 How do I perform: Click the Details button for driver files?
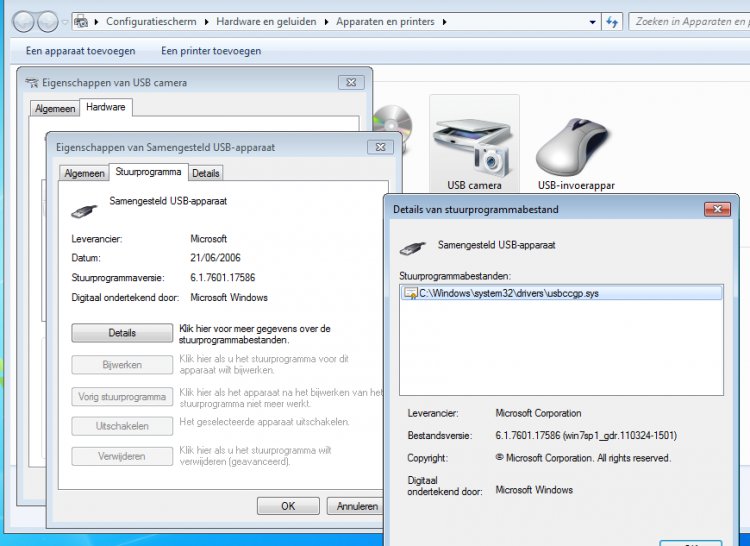pos(121,333)
